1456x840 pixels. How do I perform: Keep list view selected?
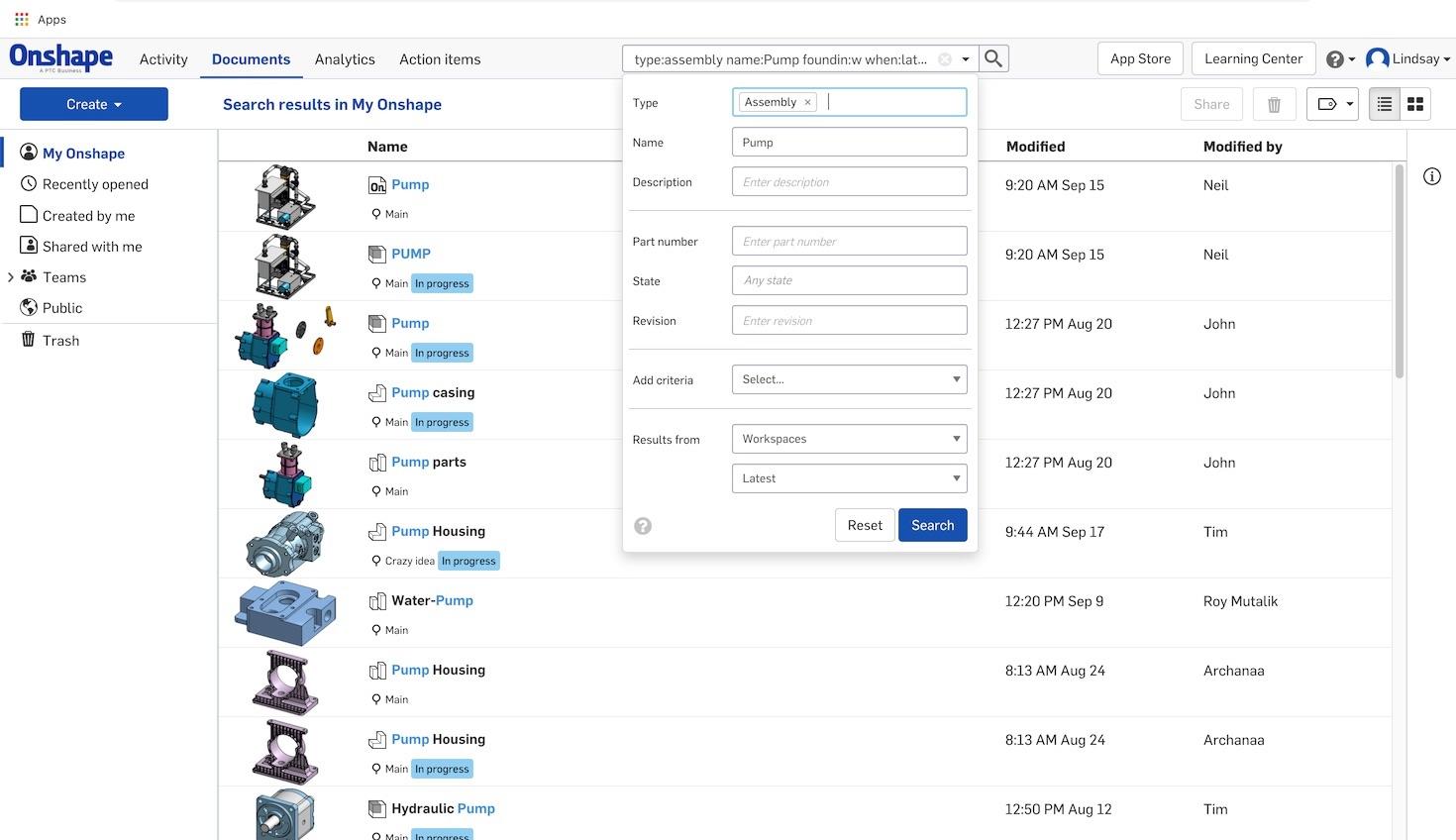tap(1382, 103)
